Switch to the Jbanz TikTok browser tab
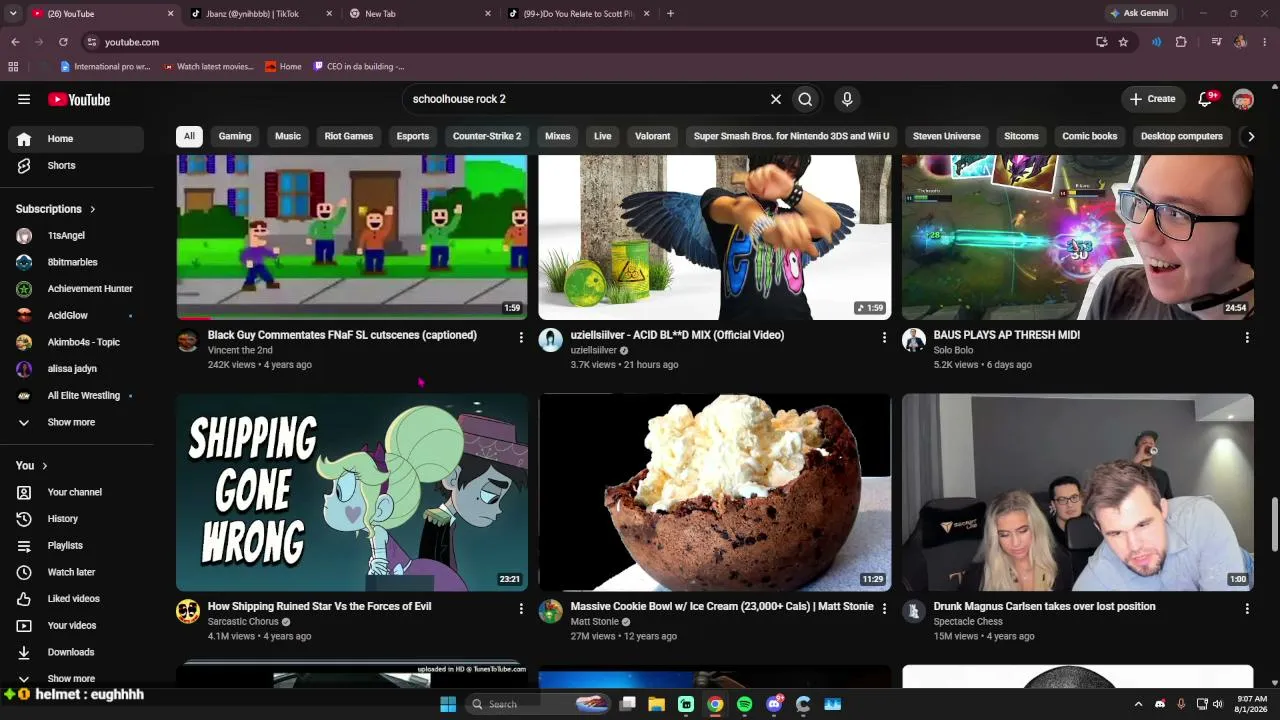1280x720 pixels. click(x=262, y=14)
